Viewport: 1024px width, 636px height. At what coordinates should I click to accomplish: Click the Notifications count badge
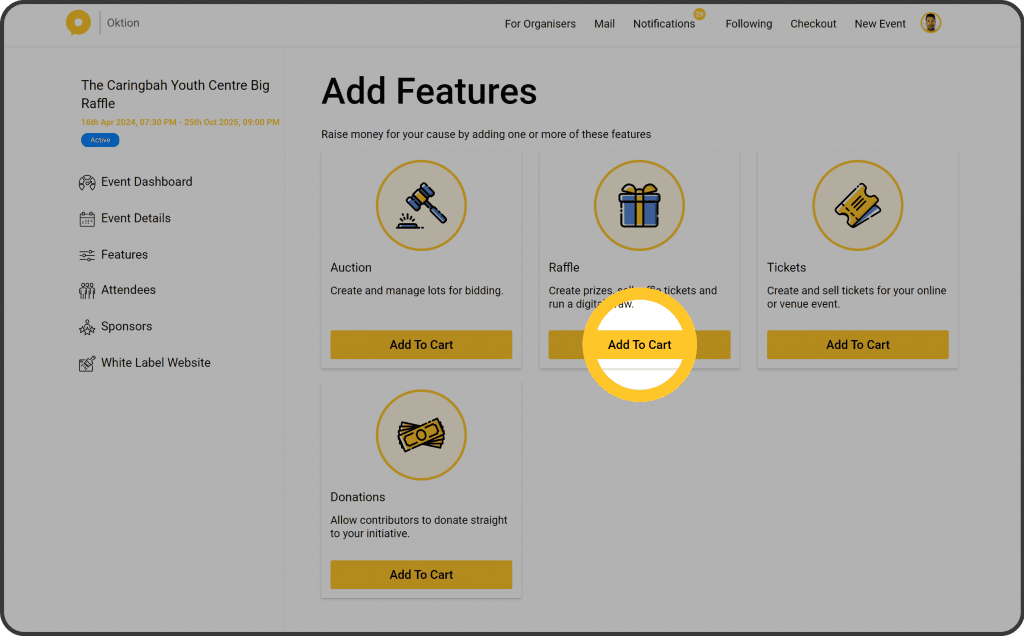click(x=699, y=14)
